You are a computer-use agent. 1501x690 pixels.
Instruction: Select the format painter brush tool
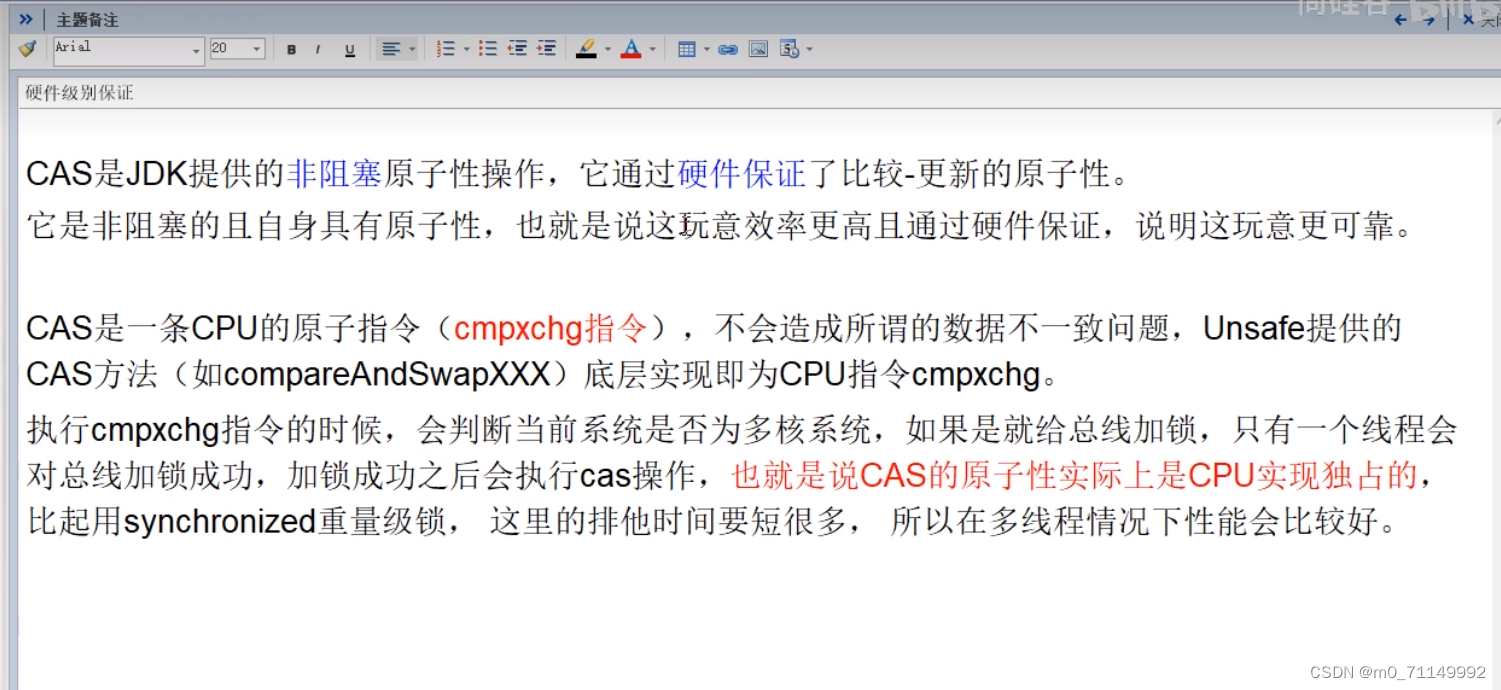[x=27, y=48]
